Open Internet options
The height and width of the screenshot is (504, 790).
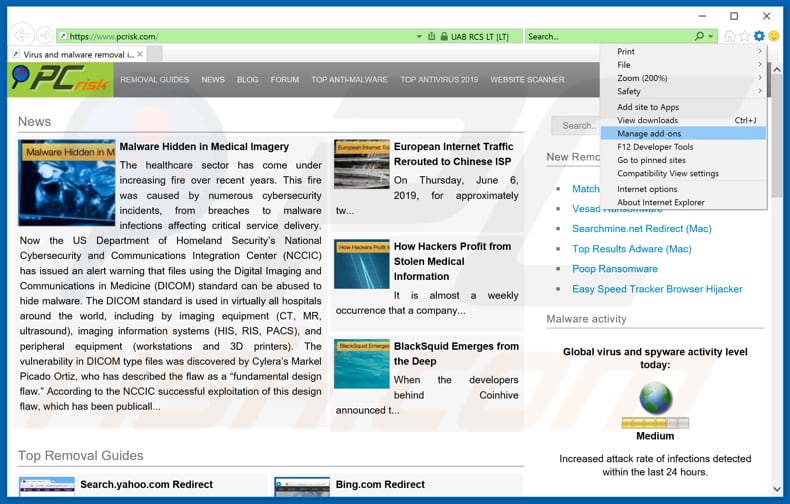[x=683, y=189]
